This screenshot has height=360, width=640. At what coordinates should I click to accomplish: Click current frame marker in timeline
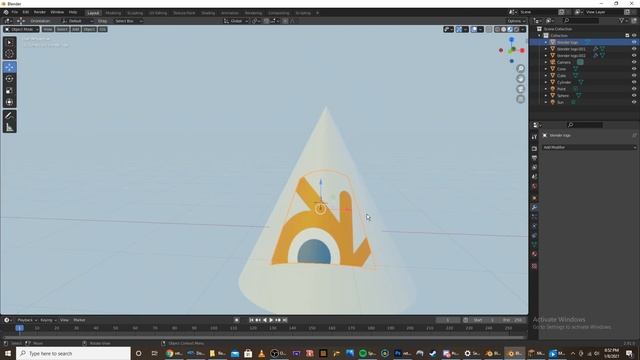tap(19, 328)
